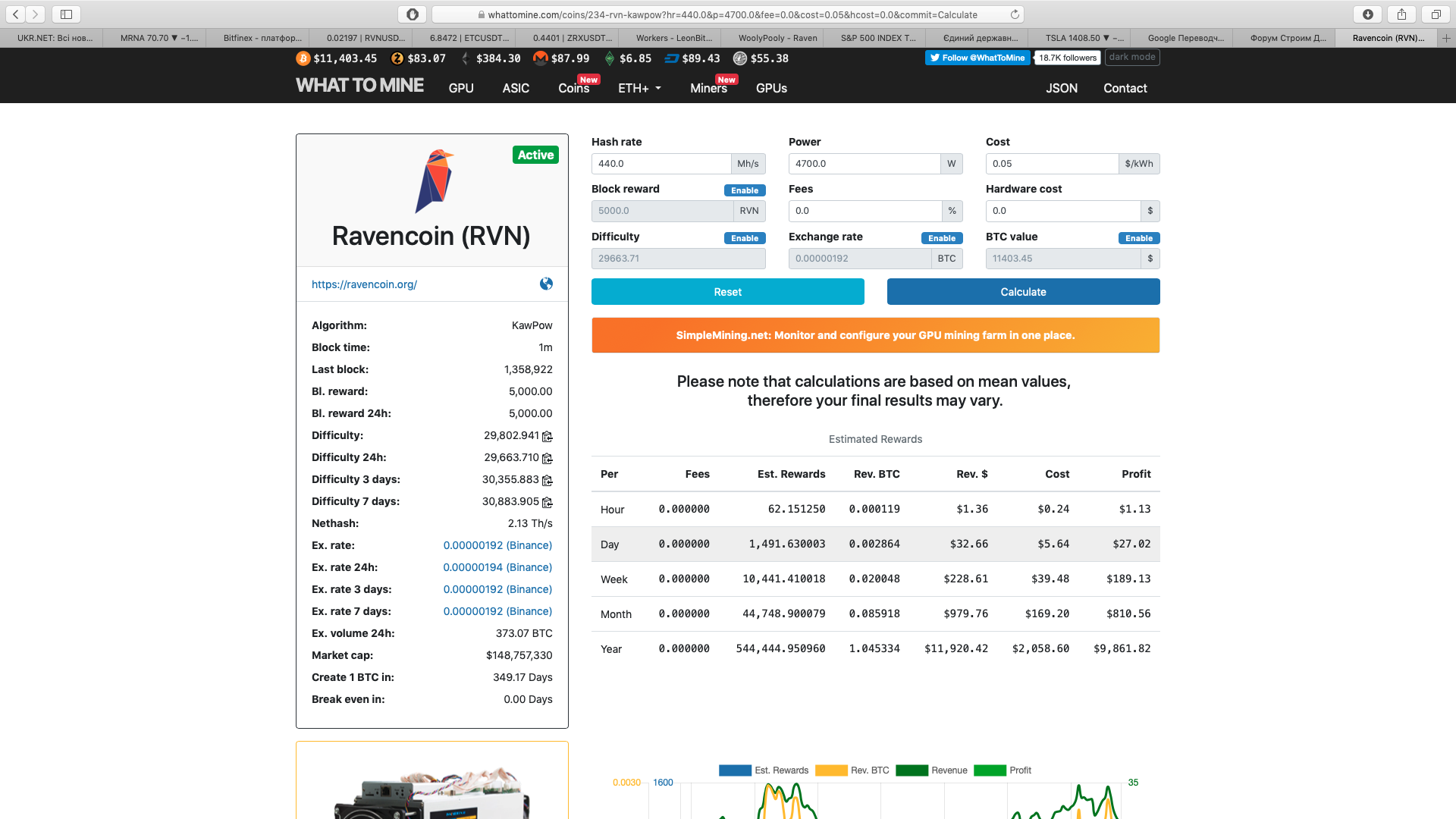Click the Hash rate input field
Image resolution: width=1456 pixels, height=819 pixels.
[661, 164]
